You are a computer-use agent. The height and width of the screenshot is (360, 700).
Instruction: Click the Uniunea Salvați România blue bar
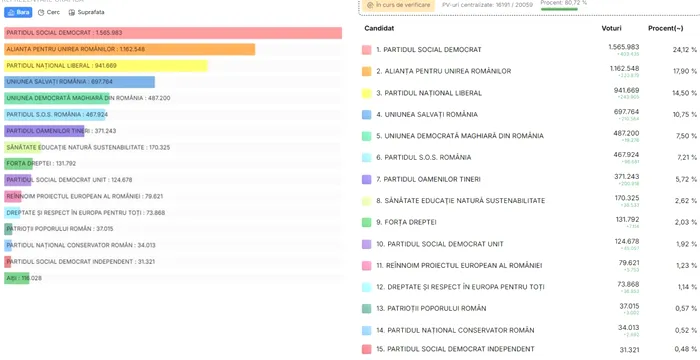tap(79, 82)
